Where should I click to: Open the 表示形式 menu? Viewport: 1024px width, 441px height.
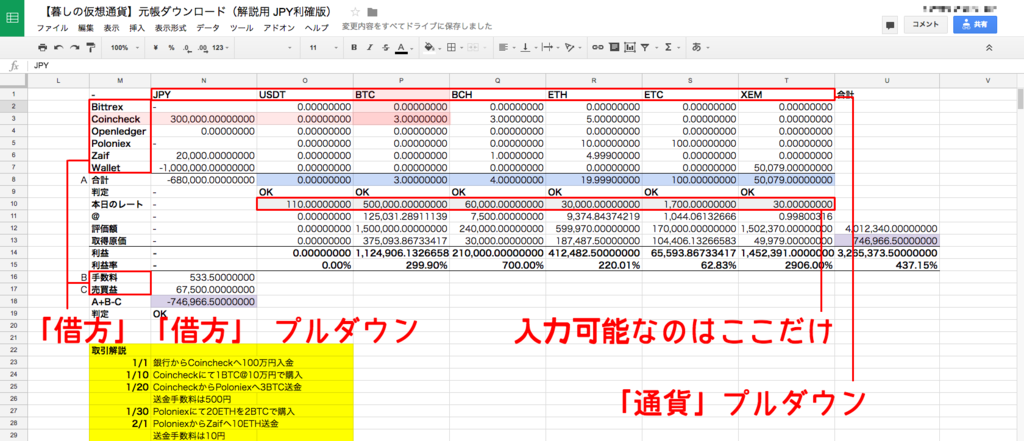170,28
